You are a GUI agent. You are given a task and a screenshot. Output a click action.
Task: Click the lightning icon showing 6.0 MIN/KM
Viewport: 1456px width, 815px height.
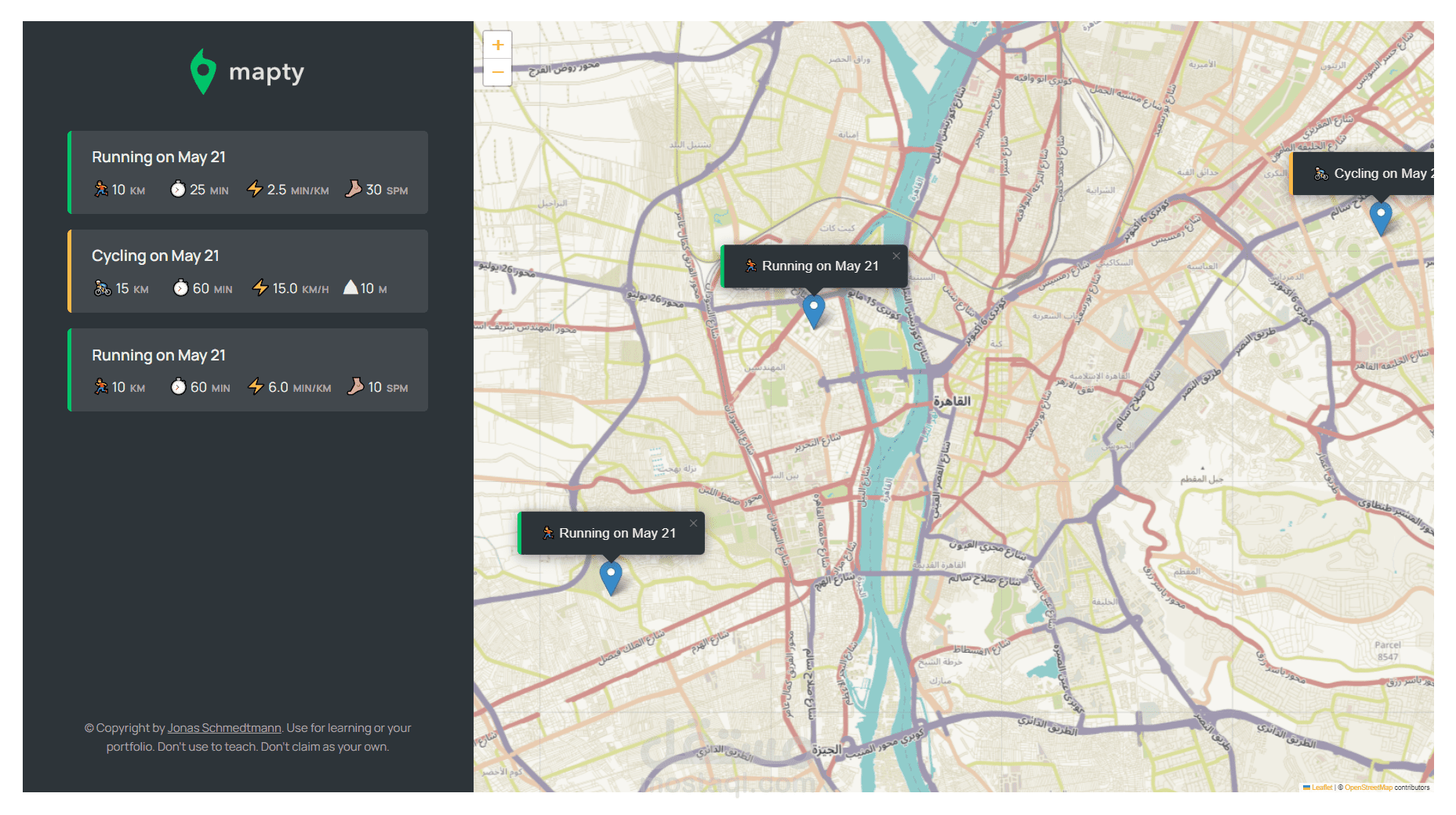click(x=256, y=386)
